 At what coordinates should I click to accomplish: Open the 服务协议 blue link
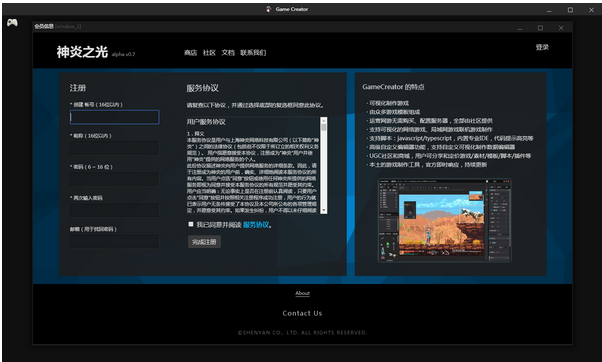256,225
